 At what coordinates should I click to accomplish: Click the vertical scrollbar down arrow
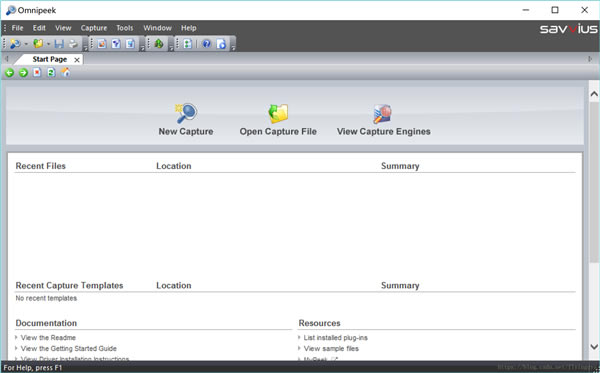coord(594,347)
